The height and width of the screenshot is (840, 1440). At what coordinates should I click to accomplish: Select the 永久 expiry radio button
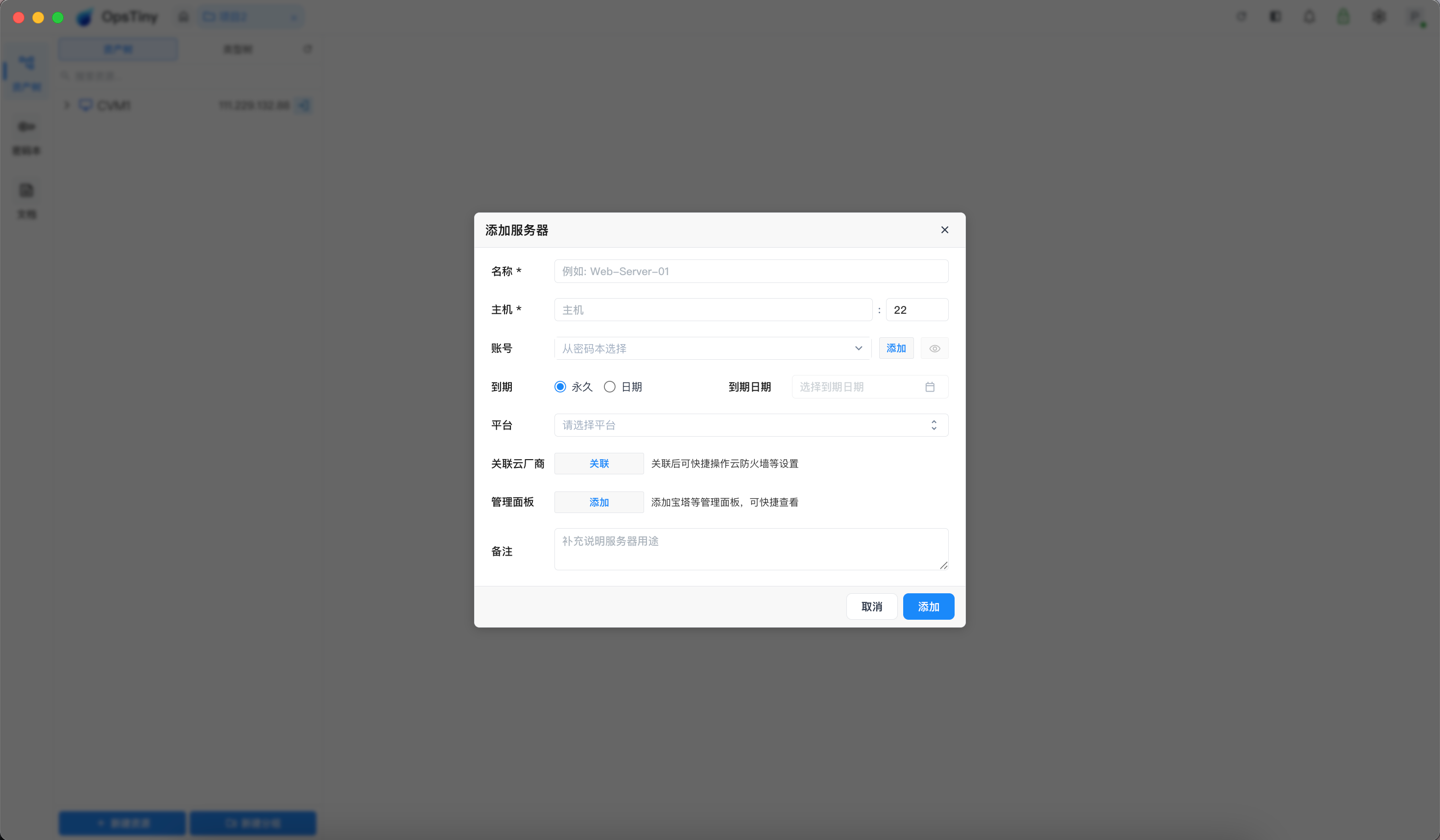pyautogui.click(x=560, y=387)
